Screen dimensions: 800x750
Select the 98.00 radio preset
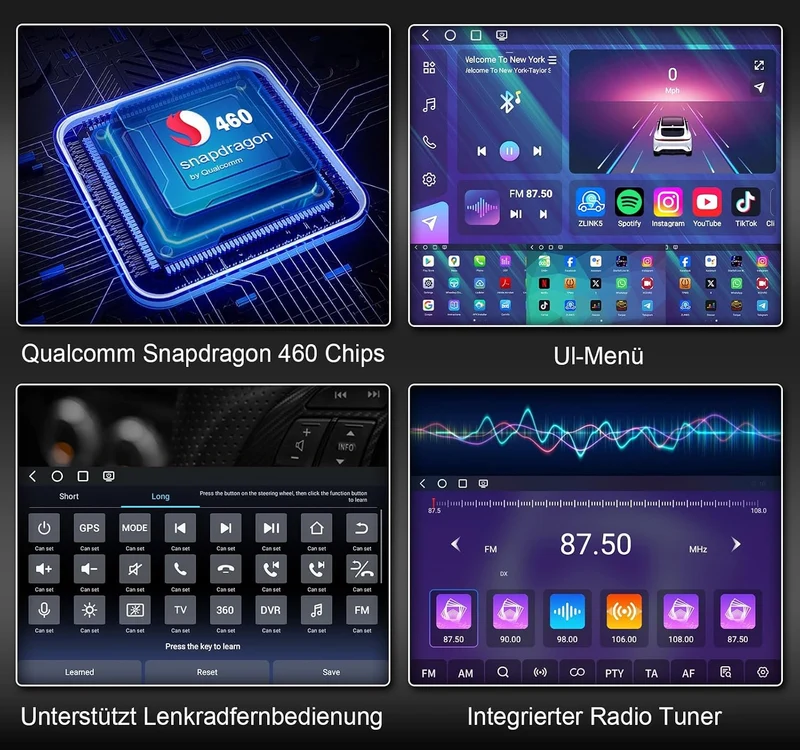point(567,618)
